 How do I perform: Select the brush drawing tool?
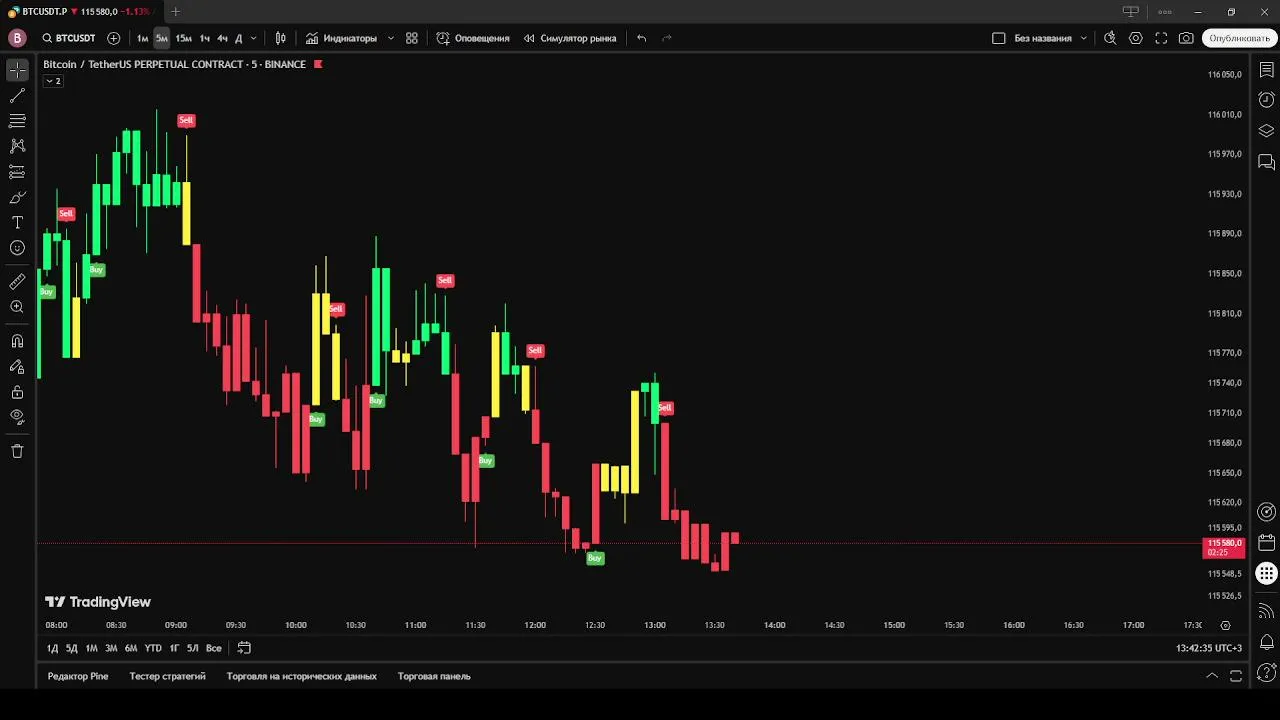17,197
